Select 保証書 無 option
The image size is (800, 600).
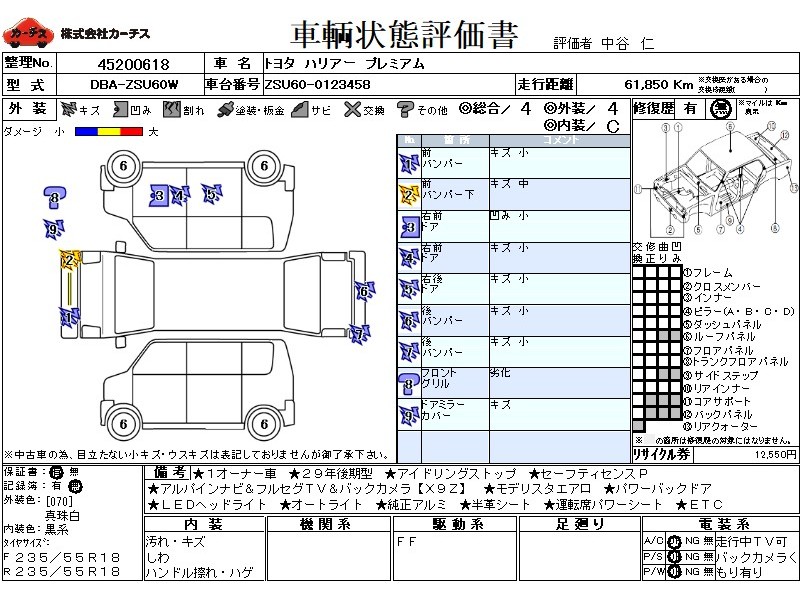[74, 472]
